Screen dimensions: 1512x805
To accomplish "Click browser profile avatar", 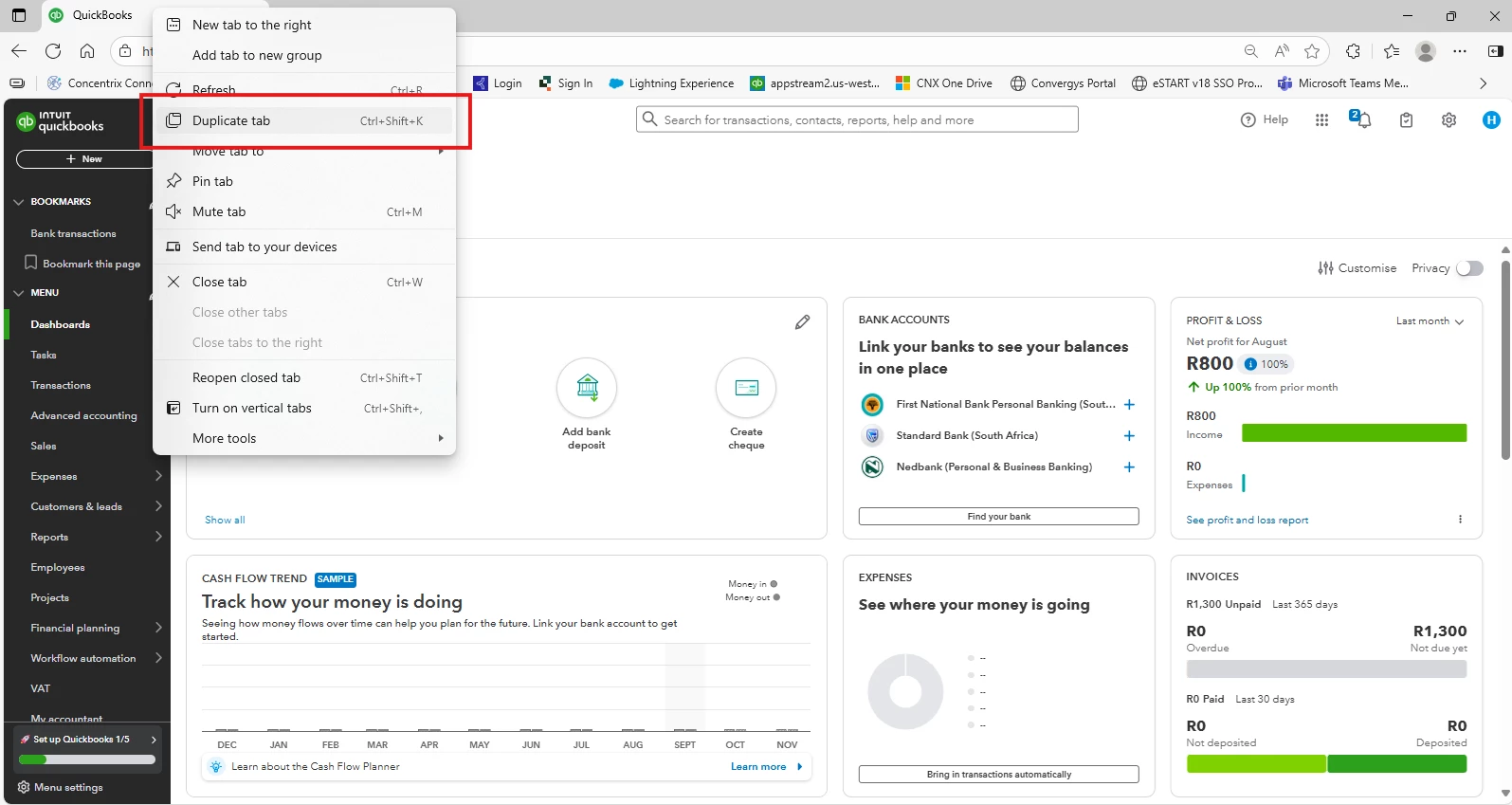I will tap(1426, 51).
